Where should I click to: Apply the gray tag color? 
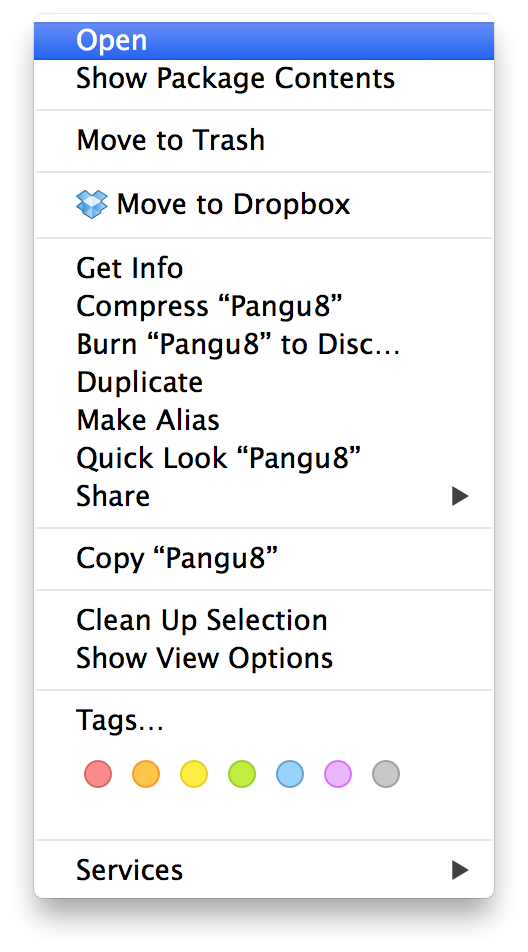click(385, 775)
